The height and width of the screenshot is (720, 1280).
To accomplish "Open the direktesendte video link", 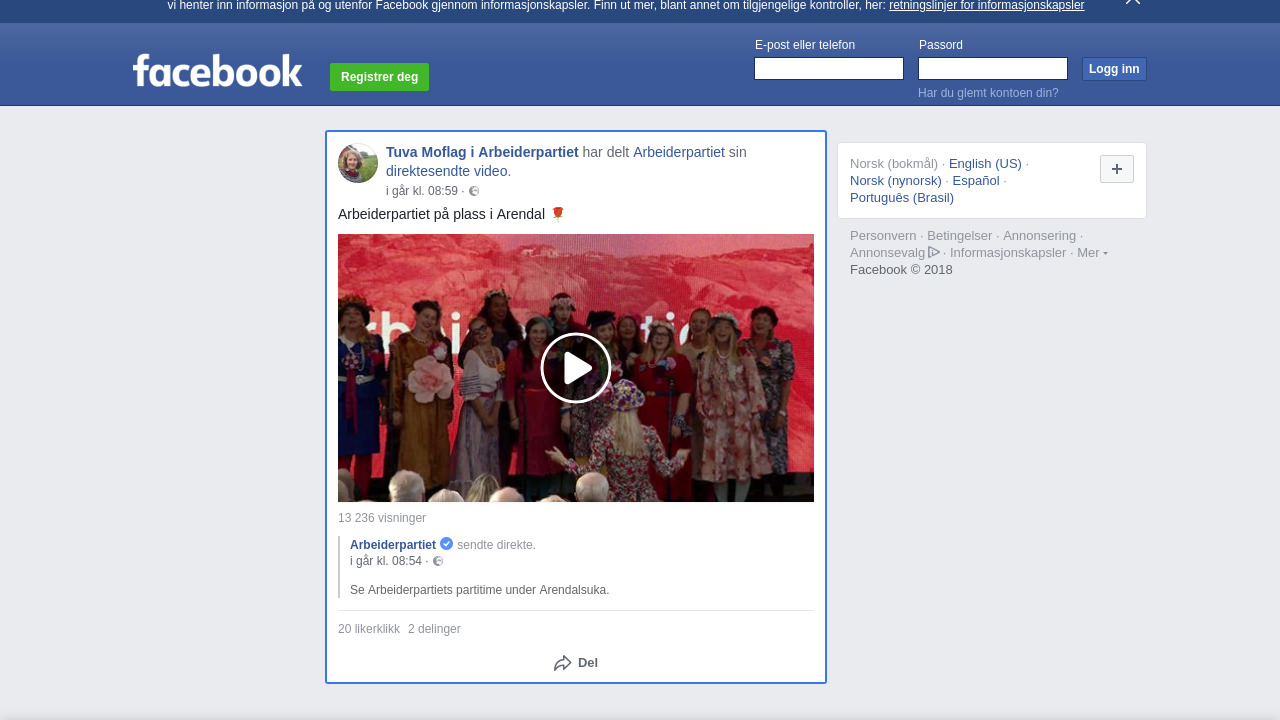I will pos(447,171).
